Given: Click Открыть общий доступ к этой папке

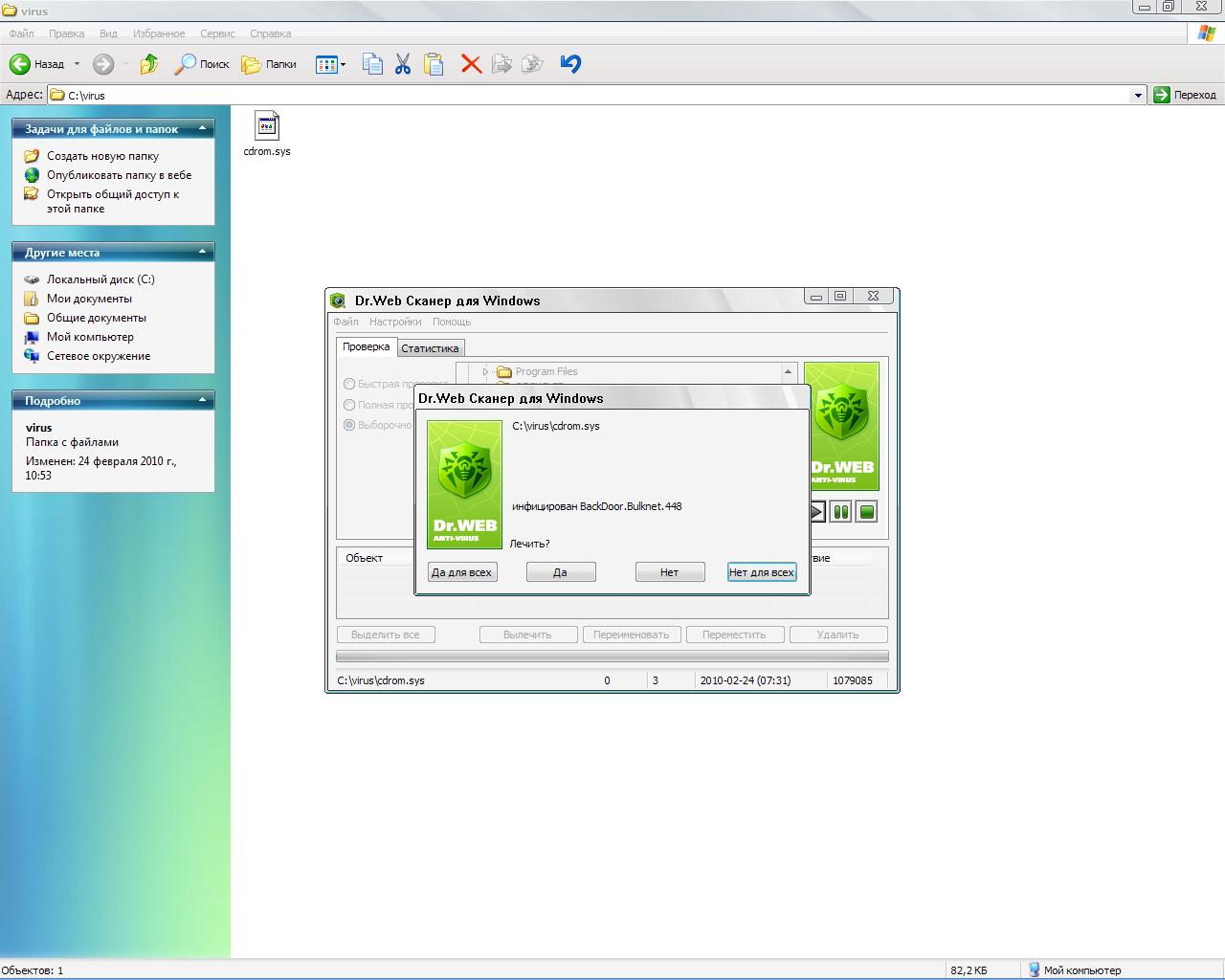Looking at the screenshot, I should click(x=113, y=201).
